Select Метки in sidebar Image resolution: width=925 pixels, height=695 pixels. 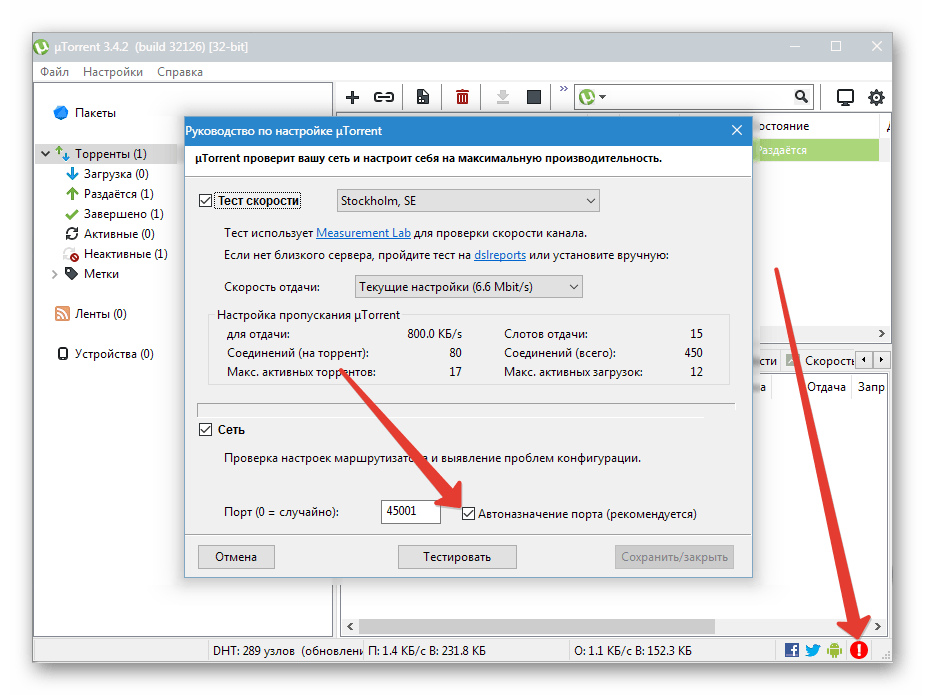click(x=101, y=274)
